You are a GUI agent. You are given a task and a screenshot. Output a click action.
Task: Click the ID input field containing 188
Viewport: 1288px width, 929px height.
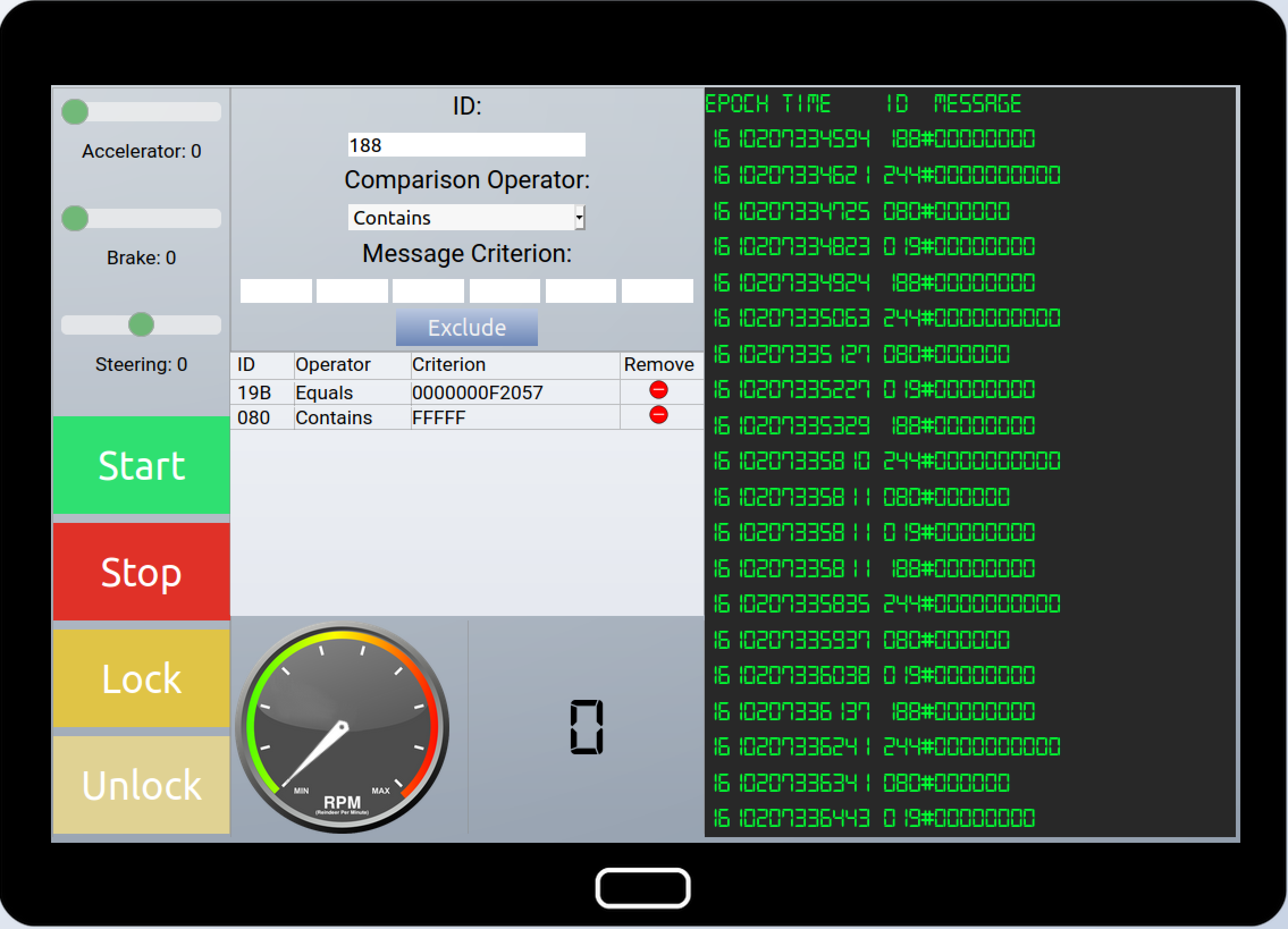pos(466,145)
